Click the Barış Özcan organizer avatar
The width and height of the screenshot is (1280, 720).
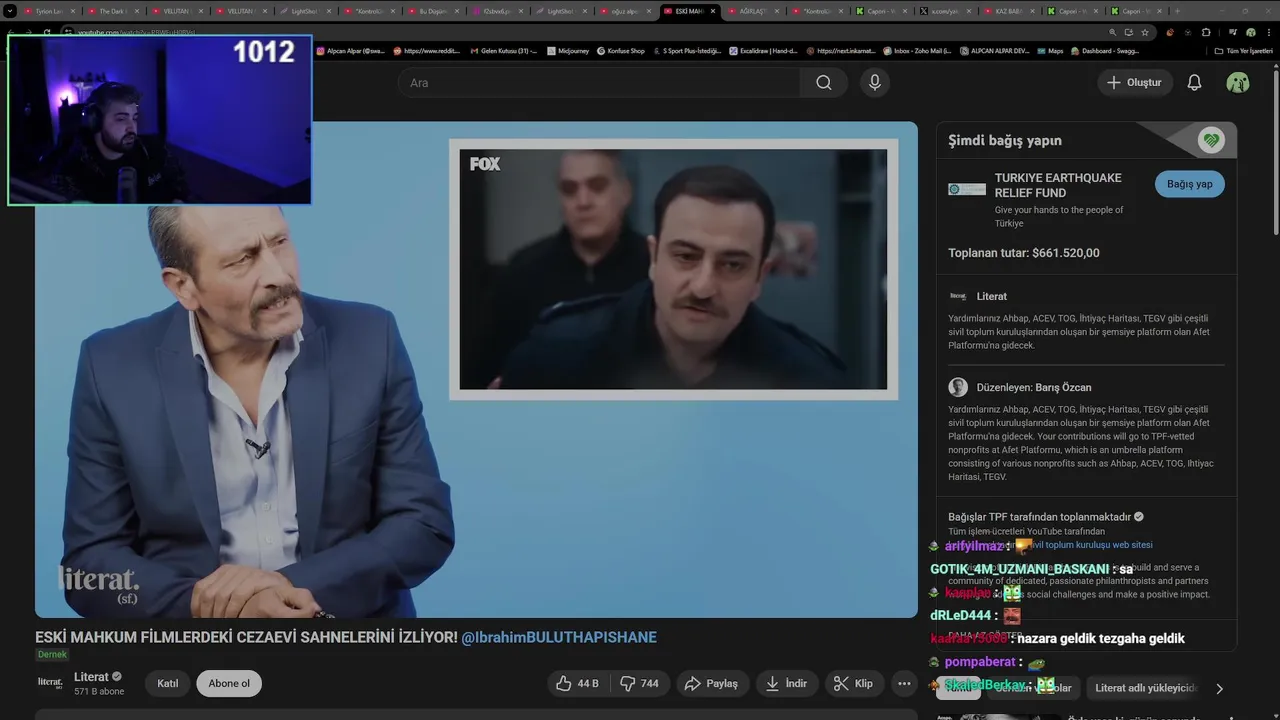click(x=958, y=387)
